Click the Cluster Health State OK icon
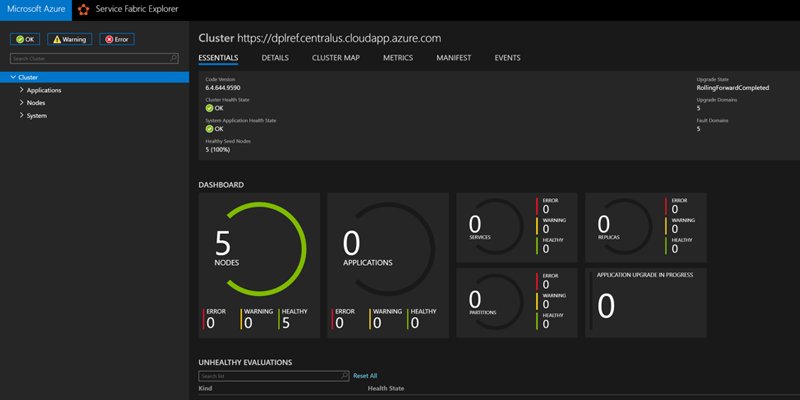The image size is (800, 400). 209,108
